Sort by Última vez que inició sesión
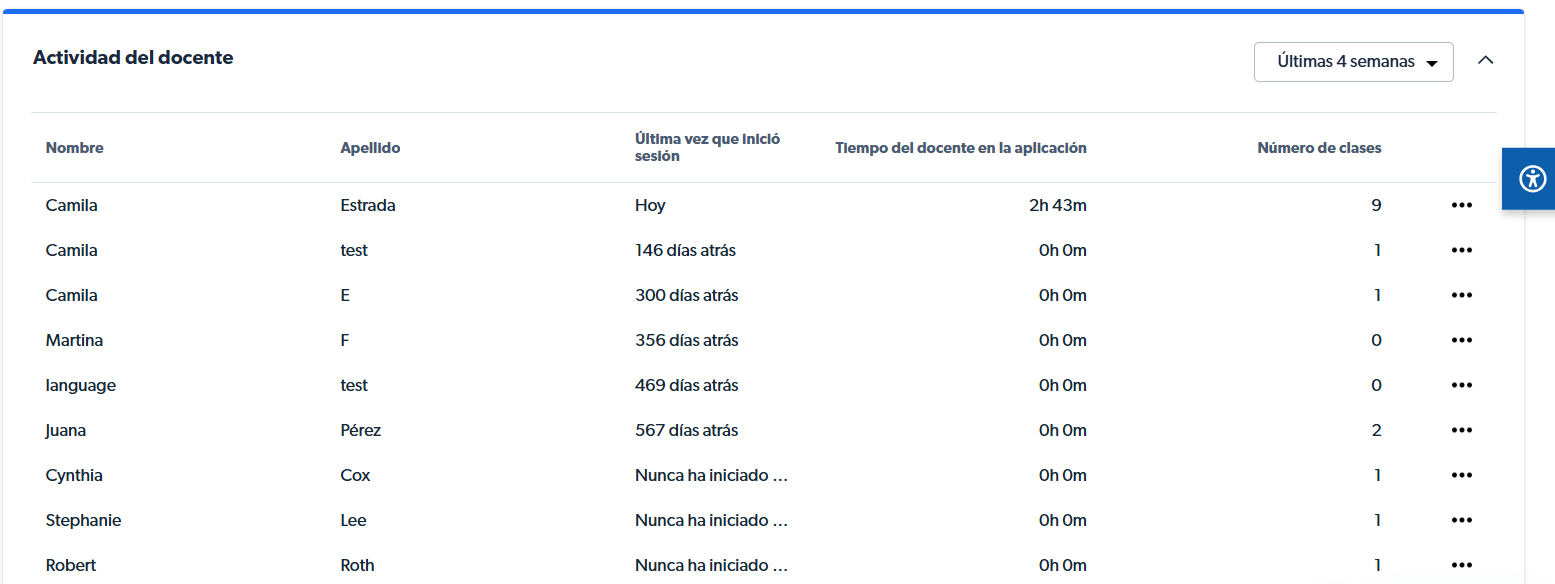The height and width of the screenshot is (584, 1555). (x=707, y=148)
